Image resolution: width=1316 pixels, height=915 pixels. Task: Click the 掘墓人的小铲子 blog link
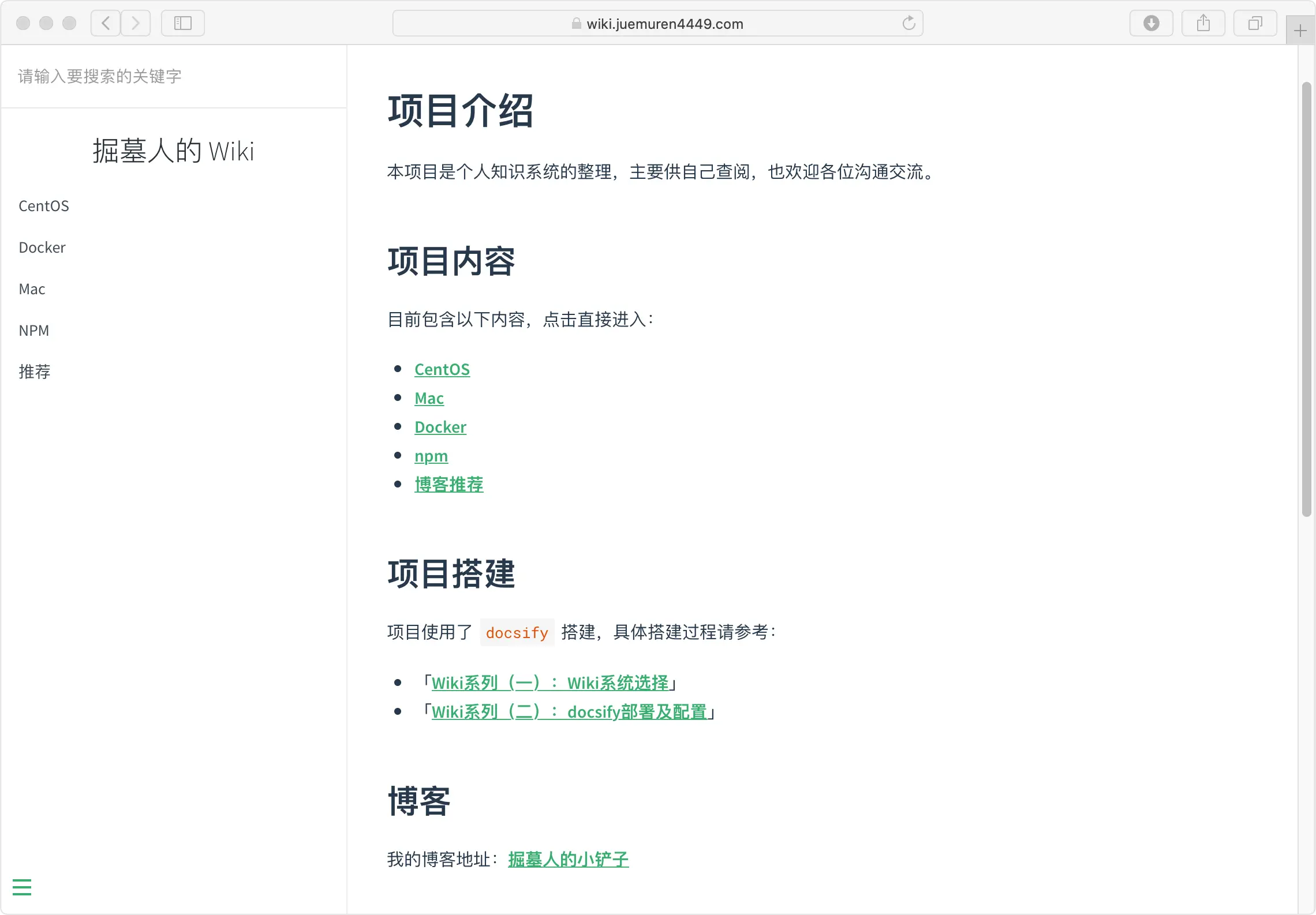point(568,859)
